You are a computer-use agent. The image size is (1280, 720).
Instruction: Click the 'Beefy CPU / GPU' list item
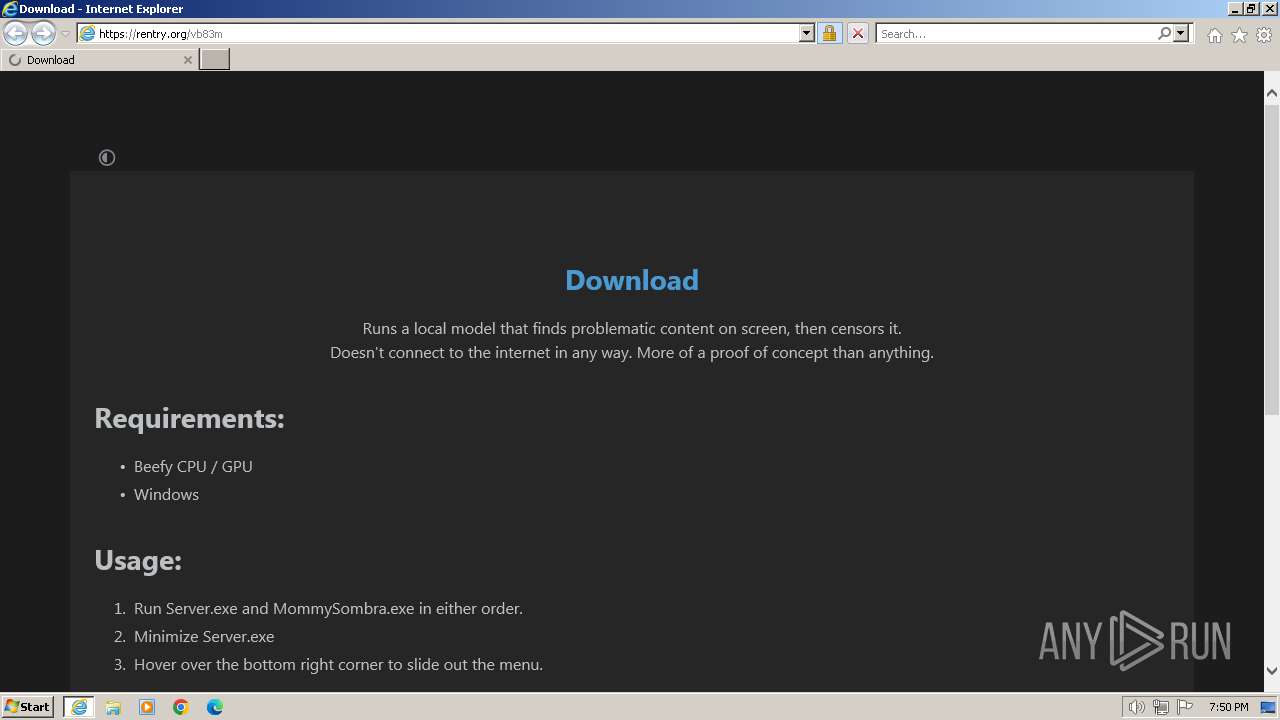[193, 466]
